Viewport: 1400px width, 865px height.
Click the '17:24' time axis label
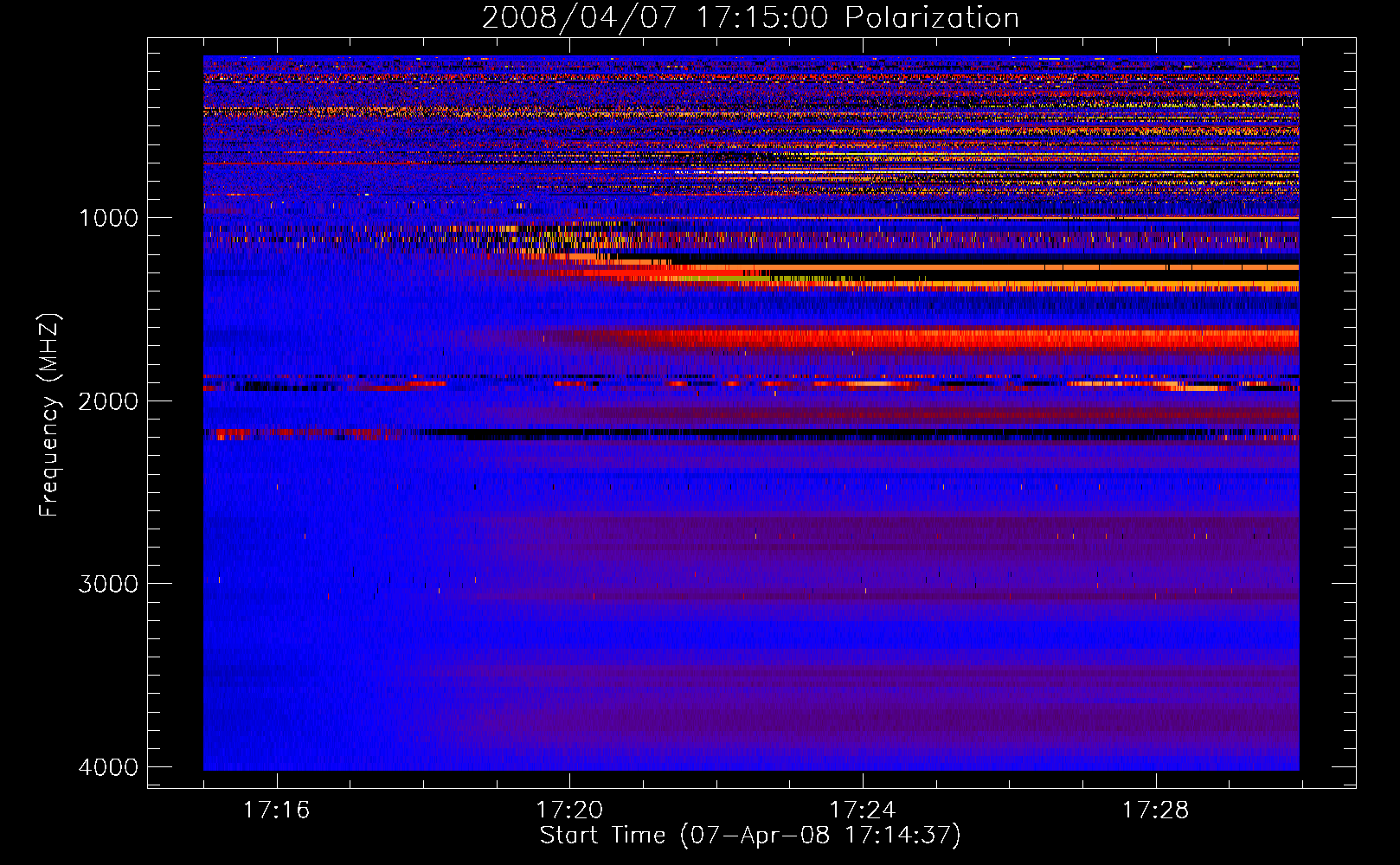863,810
